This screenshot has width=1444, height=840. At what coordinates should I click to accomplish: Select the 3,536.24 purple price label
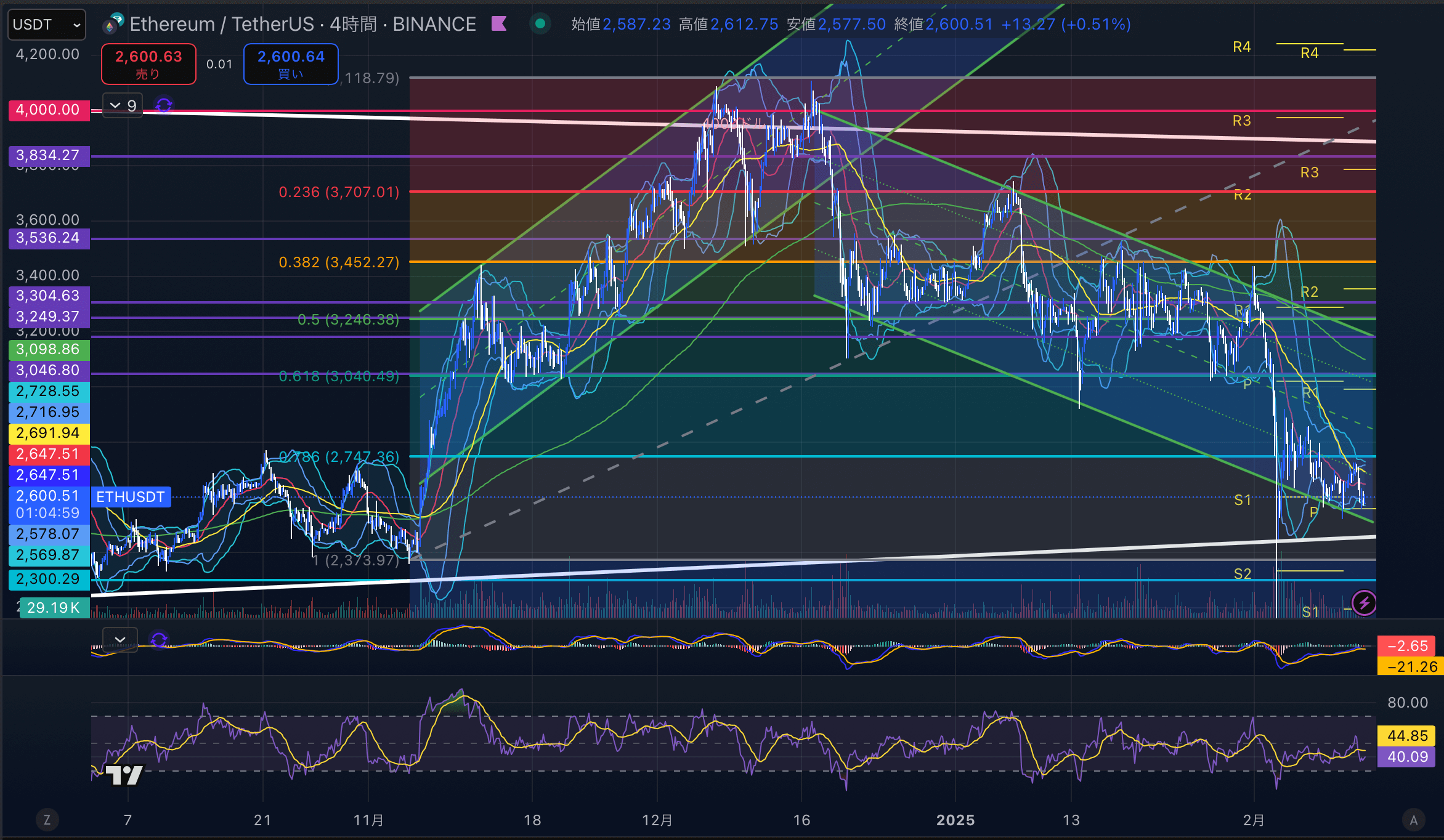[49, 238]
